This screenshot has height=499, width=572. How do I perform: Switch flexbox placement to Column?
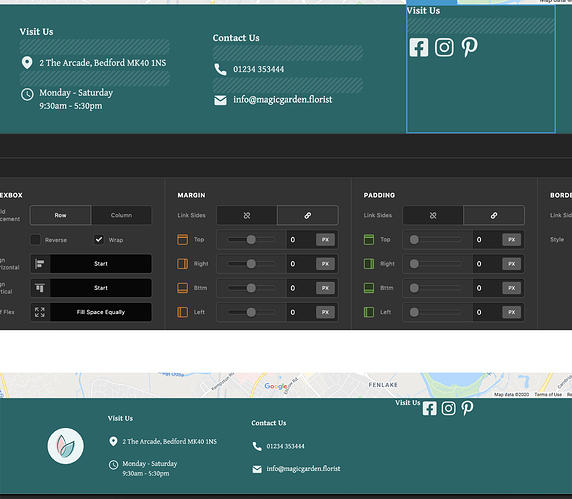pos(121,215)
